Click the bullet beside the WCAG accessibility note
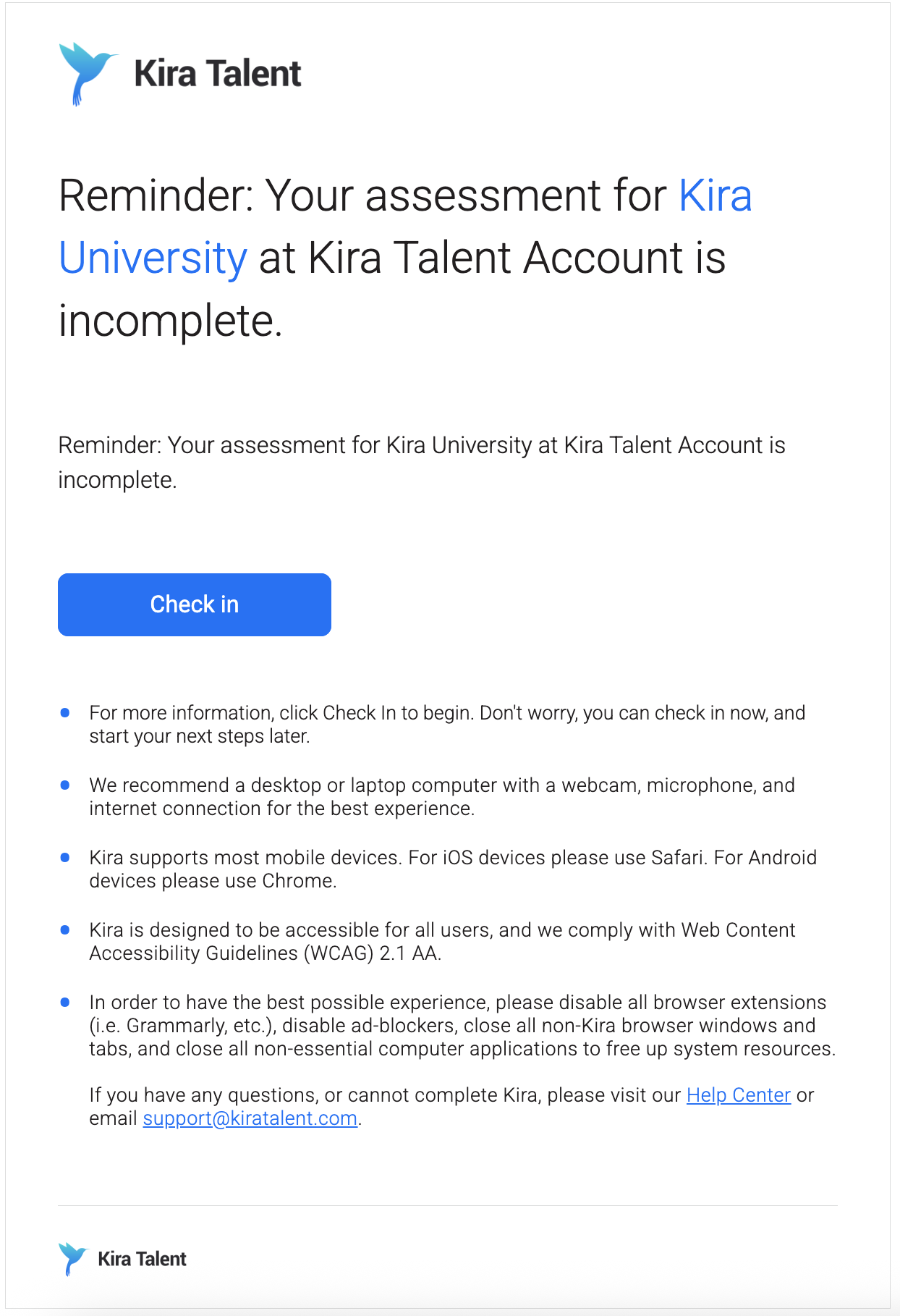 (x=65, y=930)
